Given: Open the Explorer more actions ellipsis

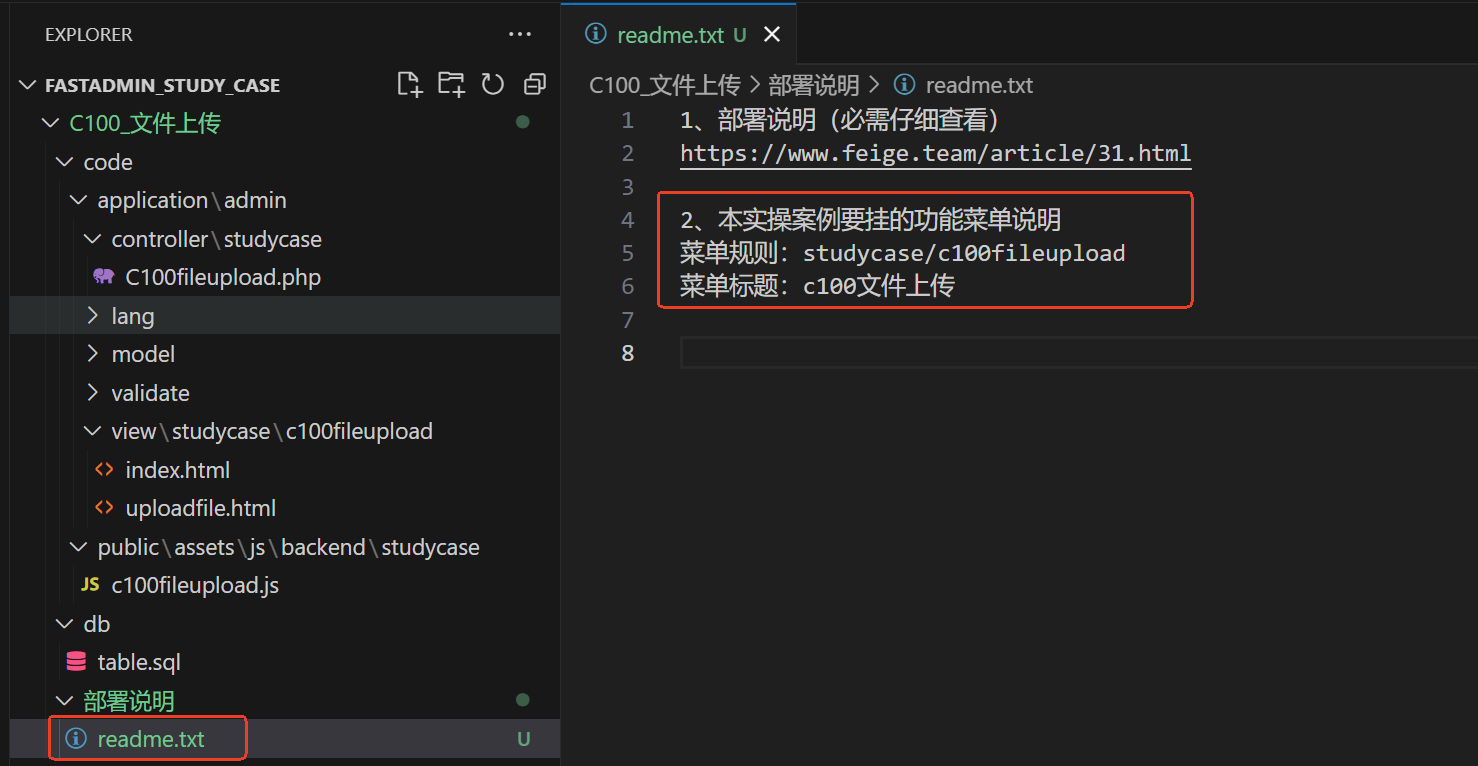Looking at the screenshot, I should point(520,35).
